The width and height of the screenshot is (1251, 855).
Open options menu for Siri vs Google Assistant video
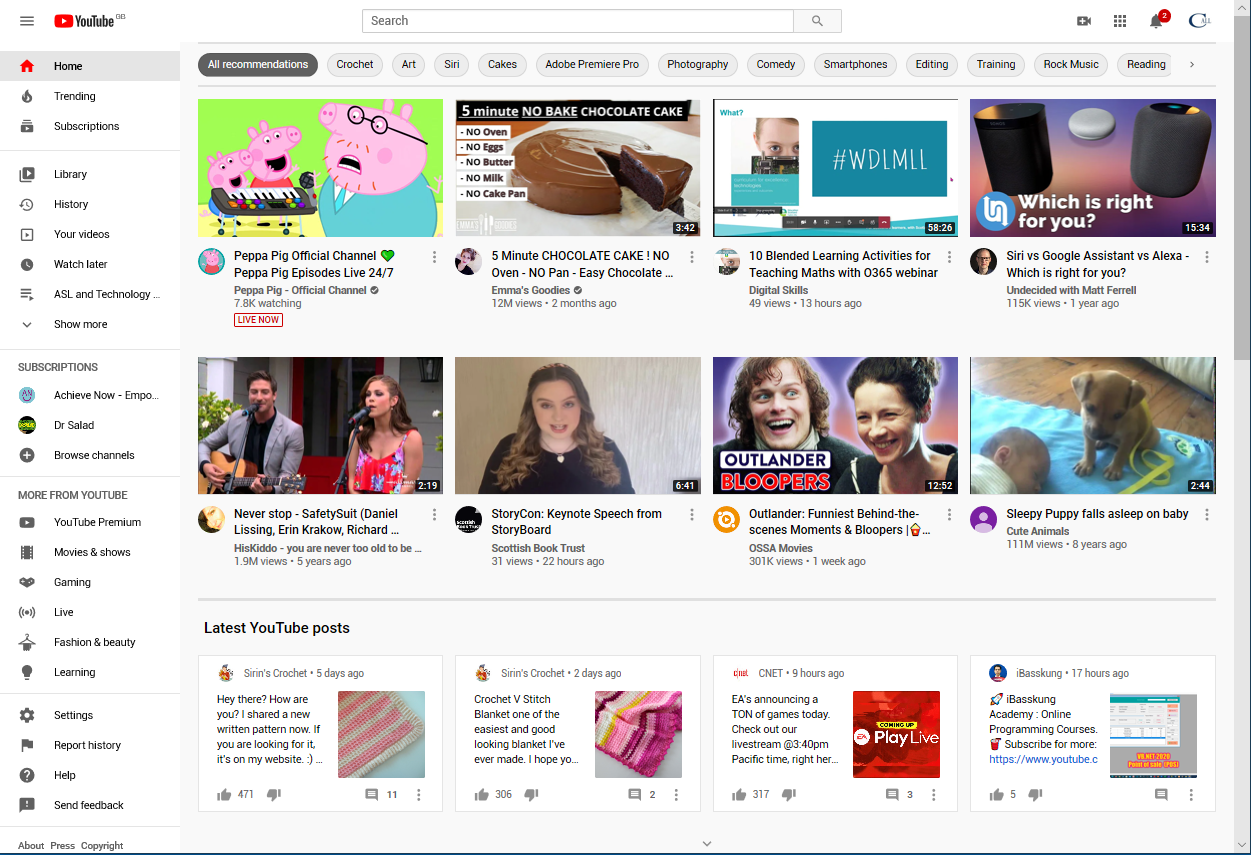pos(1207,257)
